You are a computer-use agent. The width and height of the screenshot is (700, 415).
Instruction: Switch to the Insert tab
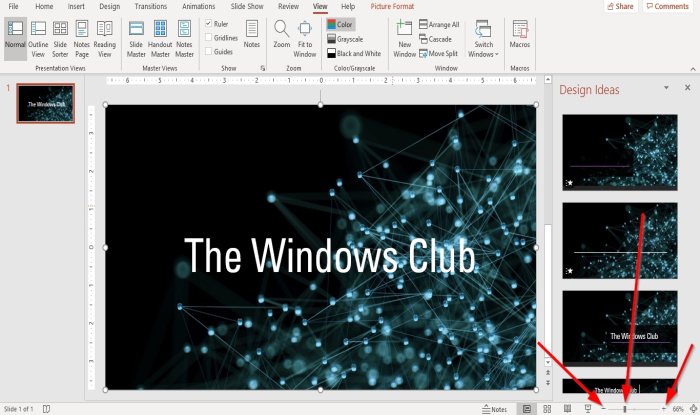pyautogui.click(x=76, y=6)
